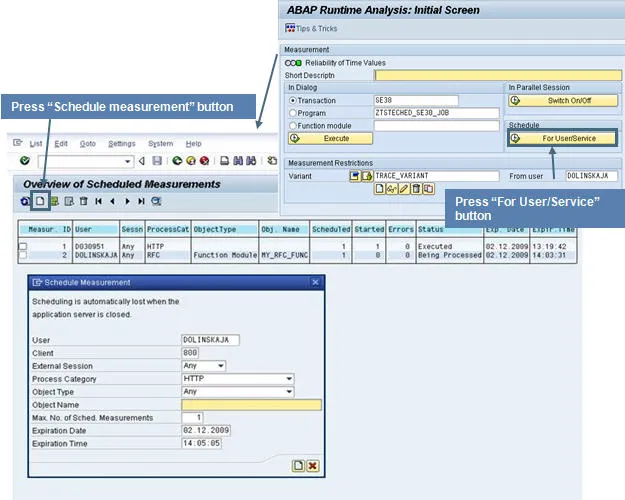Viewport: 625px width, 500px height.
Task: Open the Object Type dropdown
Action: click(x=289, y=392)
